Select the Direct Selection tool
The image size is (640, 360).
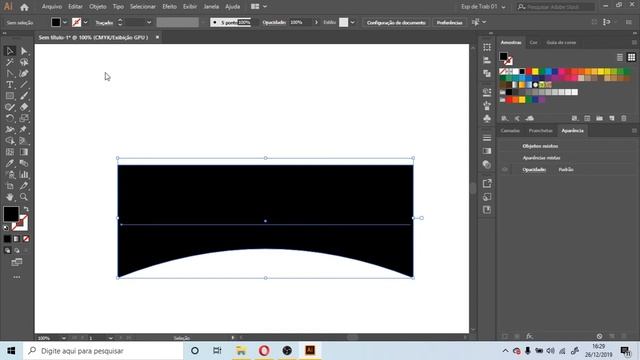24,51
